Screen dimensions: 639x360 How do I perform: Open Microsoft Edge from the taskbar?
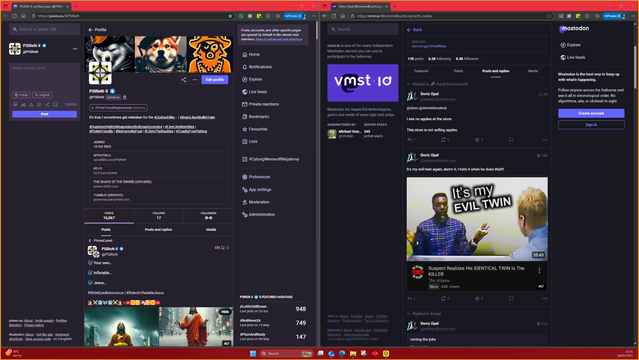[342, 353]
